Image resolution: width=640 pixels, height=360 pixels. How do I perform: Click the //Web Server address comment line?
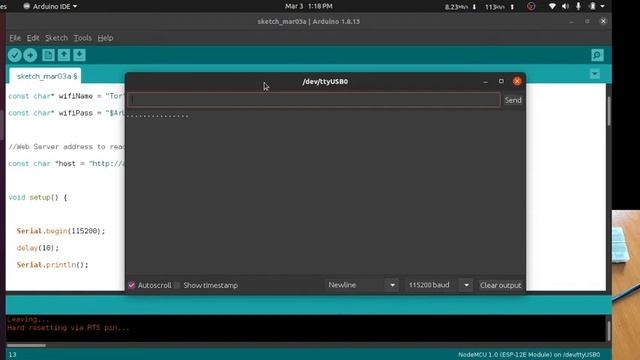66,147
